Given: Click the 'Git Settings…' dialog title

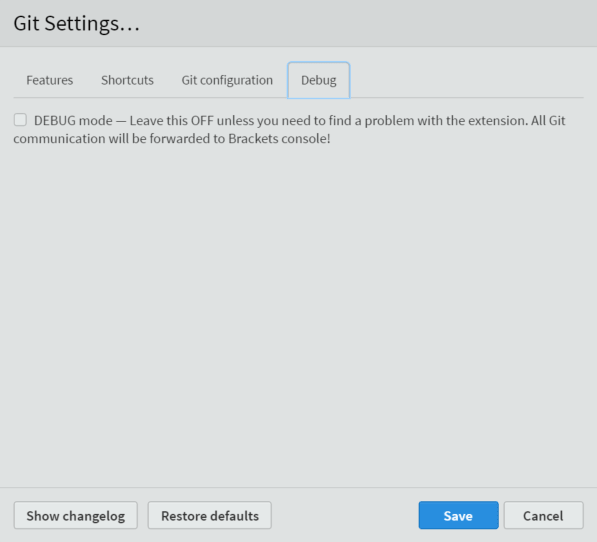Looking at the screenshot, I should pos(77,24).
